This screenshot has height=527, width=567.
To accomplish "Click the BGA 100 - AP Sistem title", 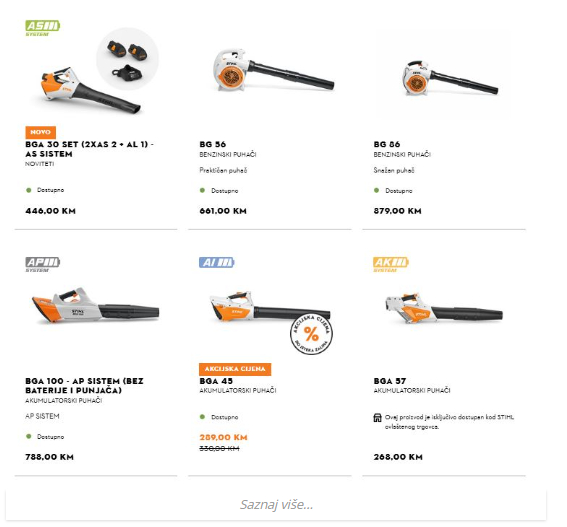I will [84, 386].
